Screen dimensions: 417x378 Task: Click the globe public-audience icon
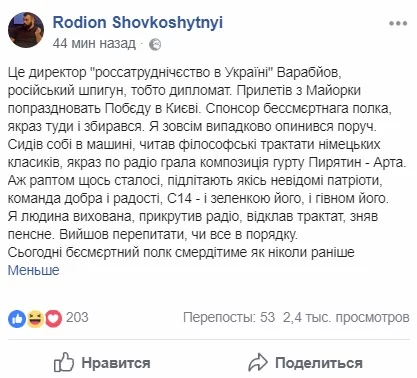click(155, 44)
